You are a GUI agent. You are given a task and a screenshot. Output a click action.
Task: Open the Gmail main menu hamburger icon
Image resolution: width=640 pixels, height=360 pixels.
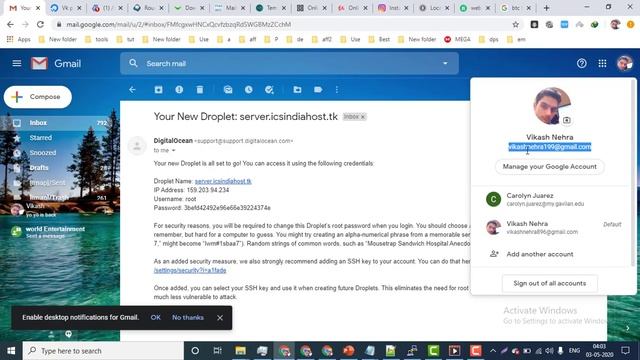point(17,63)
